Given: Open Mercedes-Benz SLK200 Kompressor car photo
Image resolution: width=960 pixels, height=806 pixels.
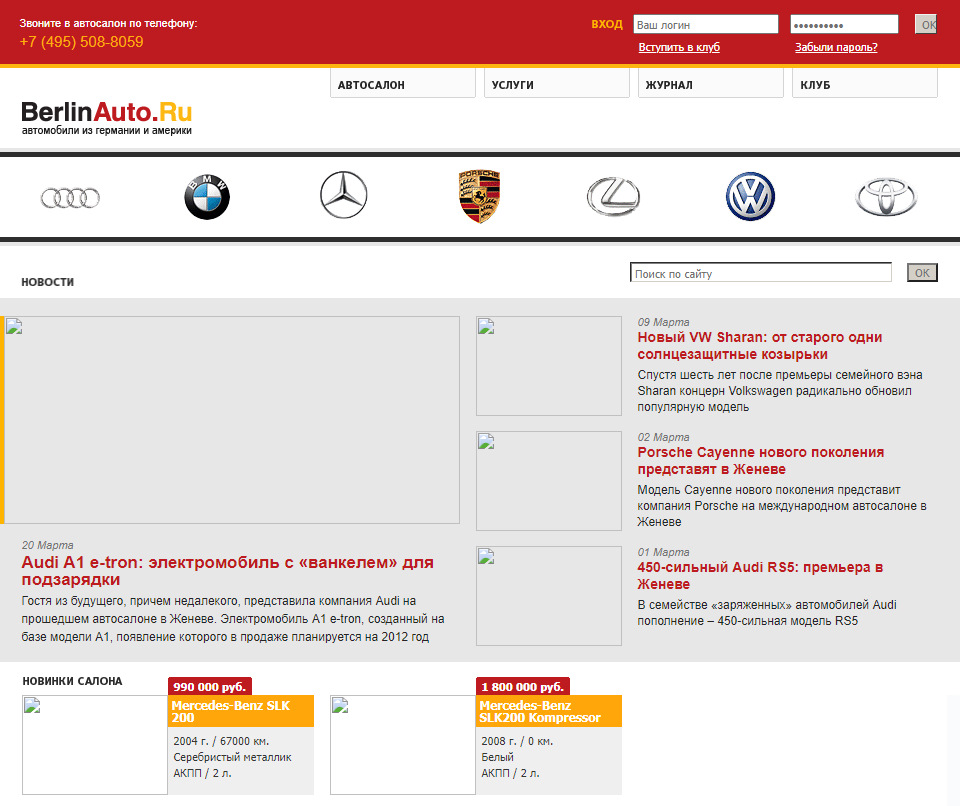Looking at the screenshot, I should coord(403,745).
